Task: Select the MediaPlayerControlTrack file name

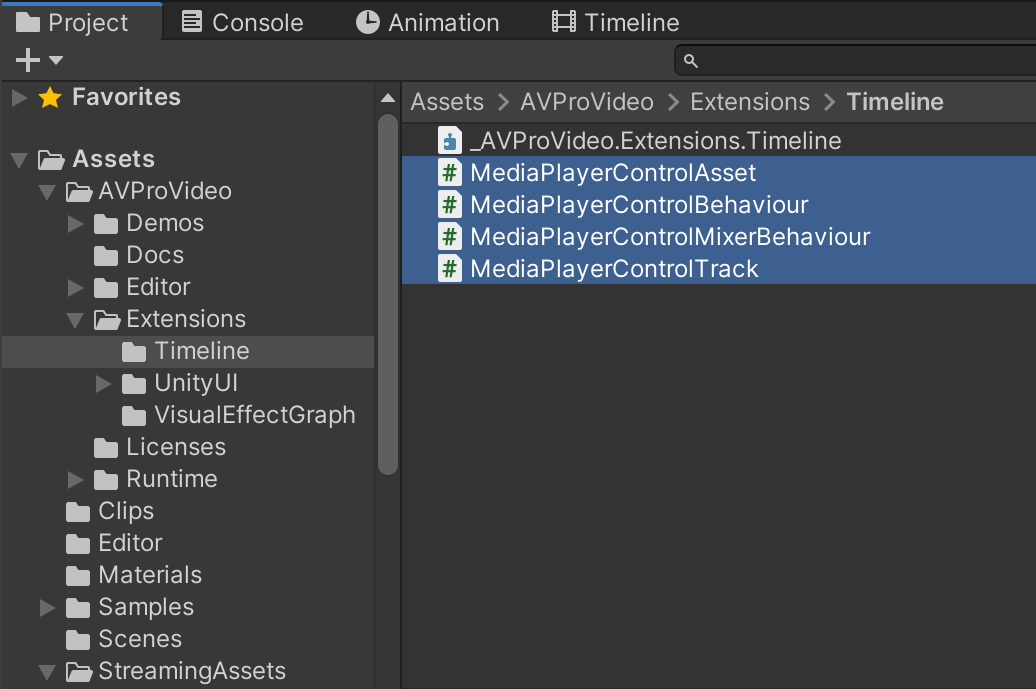Action: point(614,269)
